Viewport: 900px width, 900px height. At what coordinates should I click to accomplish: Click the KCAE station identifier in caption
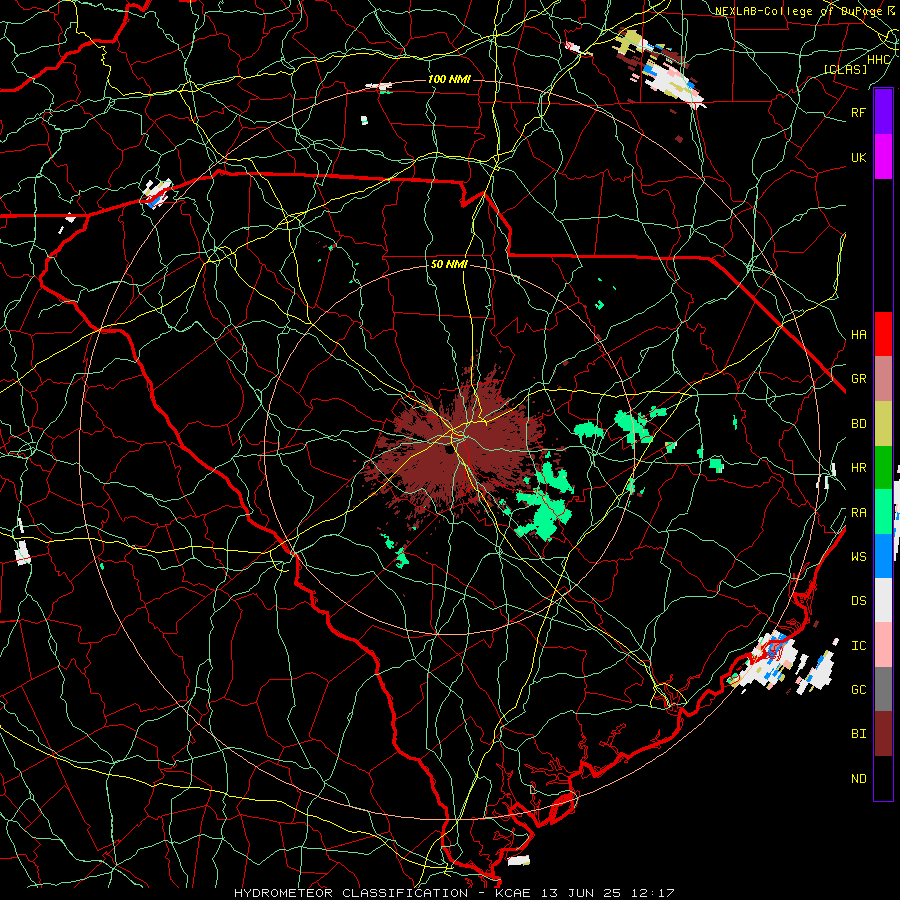515,893
